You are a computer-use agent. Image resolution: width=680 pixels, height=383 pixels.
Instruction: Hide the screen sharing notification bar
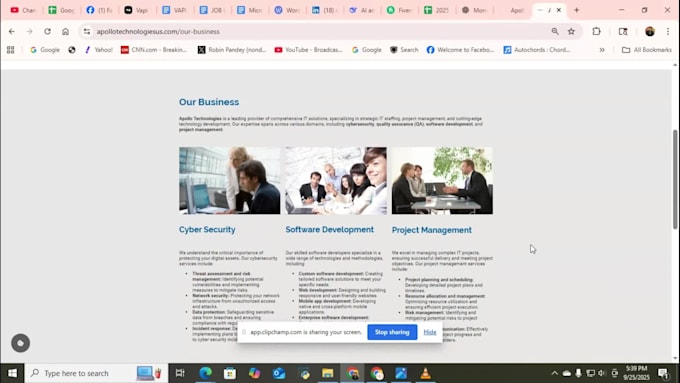tap(430, 332)
